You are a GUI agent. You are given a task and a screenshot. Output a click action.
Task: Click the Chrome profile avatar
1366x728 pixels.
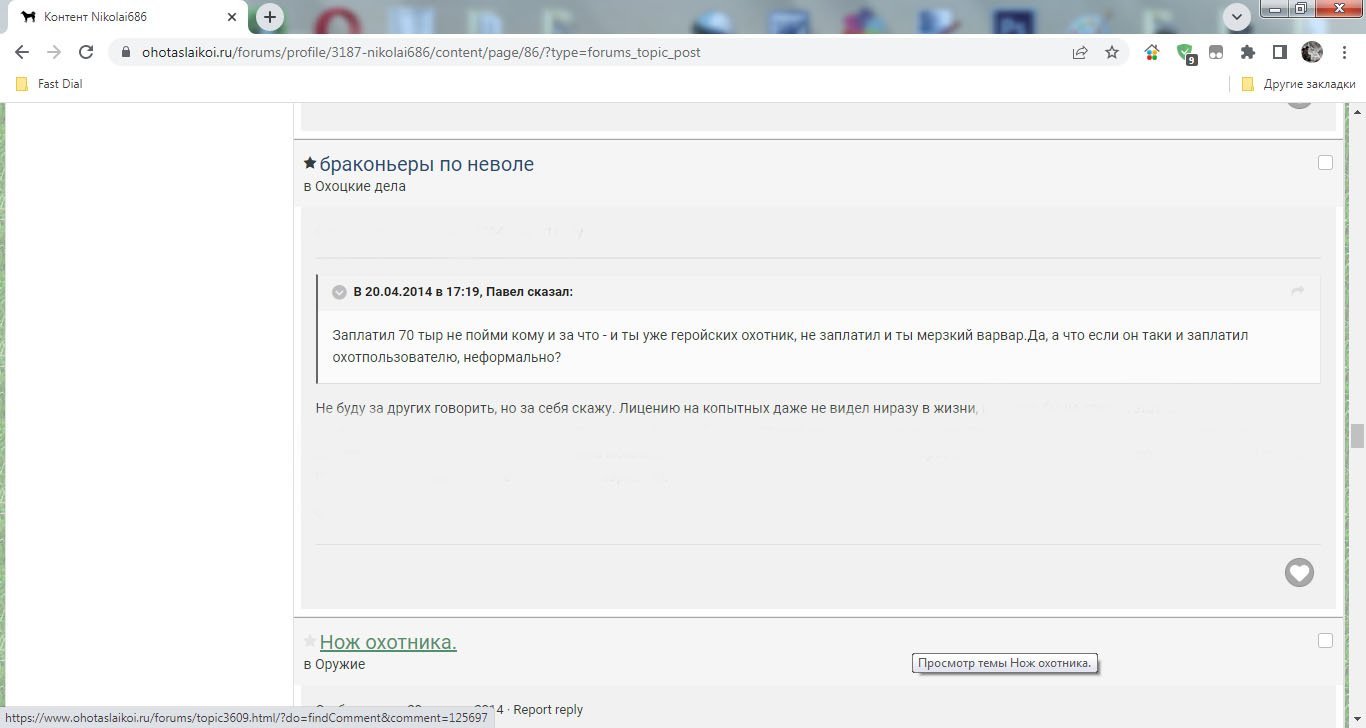click(1311, 52)
